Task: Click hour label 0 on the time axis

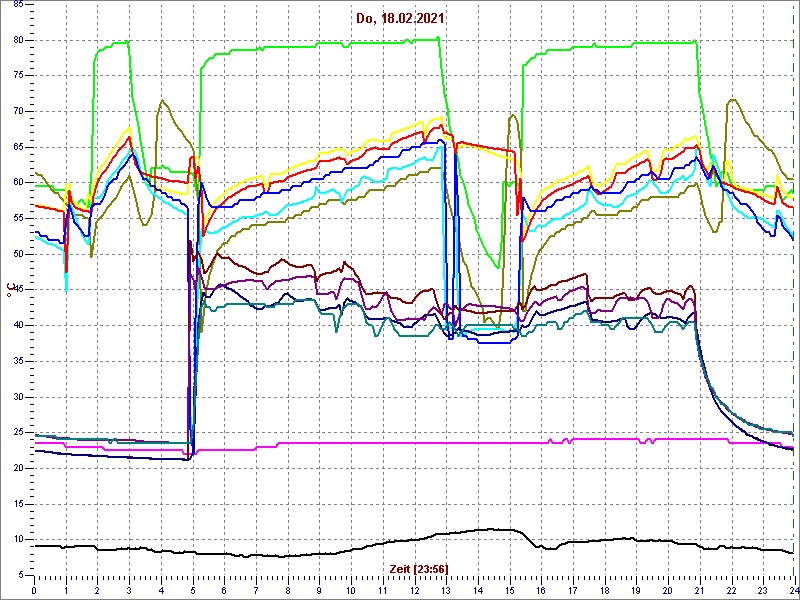Action: (x=34, y=590)
